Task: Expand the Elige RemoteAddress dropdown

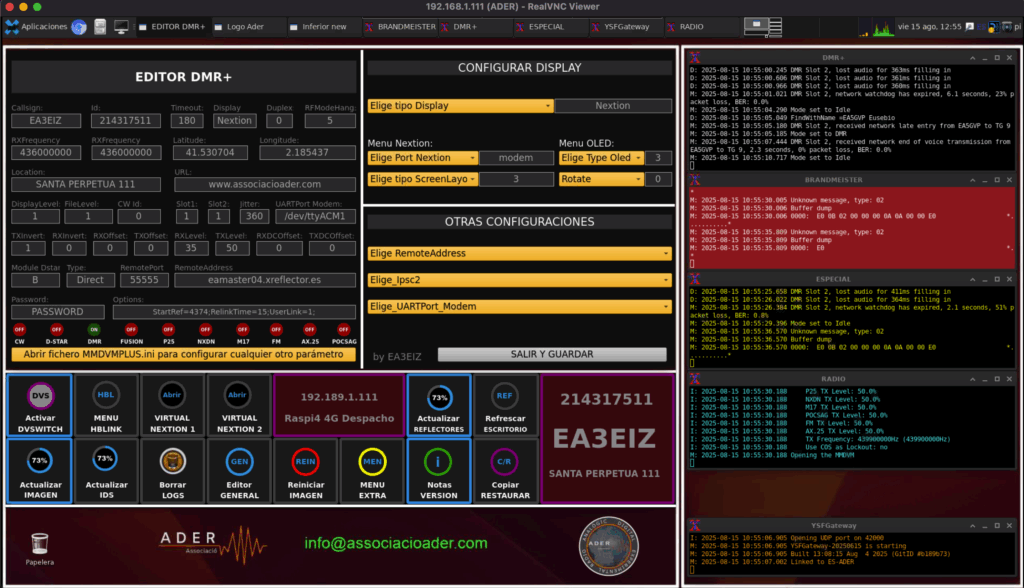Action: tap(519, 253)
